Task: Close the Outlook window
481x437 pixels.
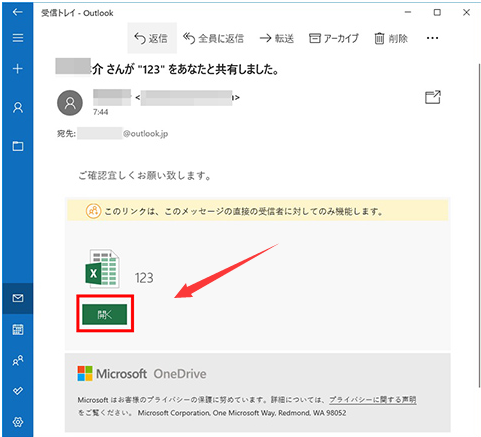Action: [466, 12]
